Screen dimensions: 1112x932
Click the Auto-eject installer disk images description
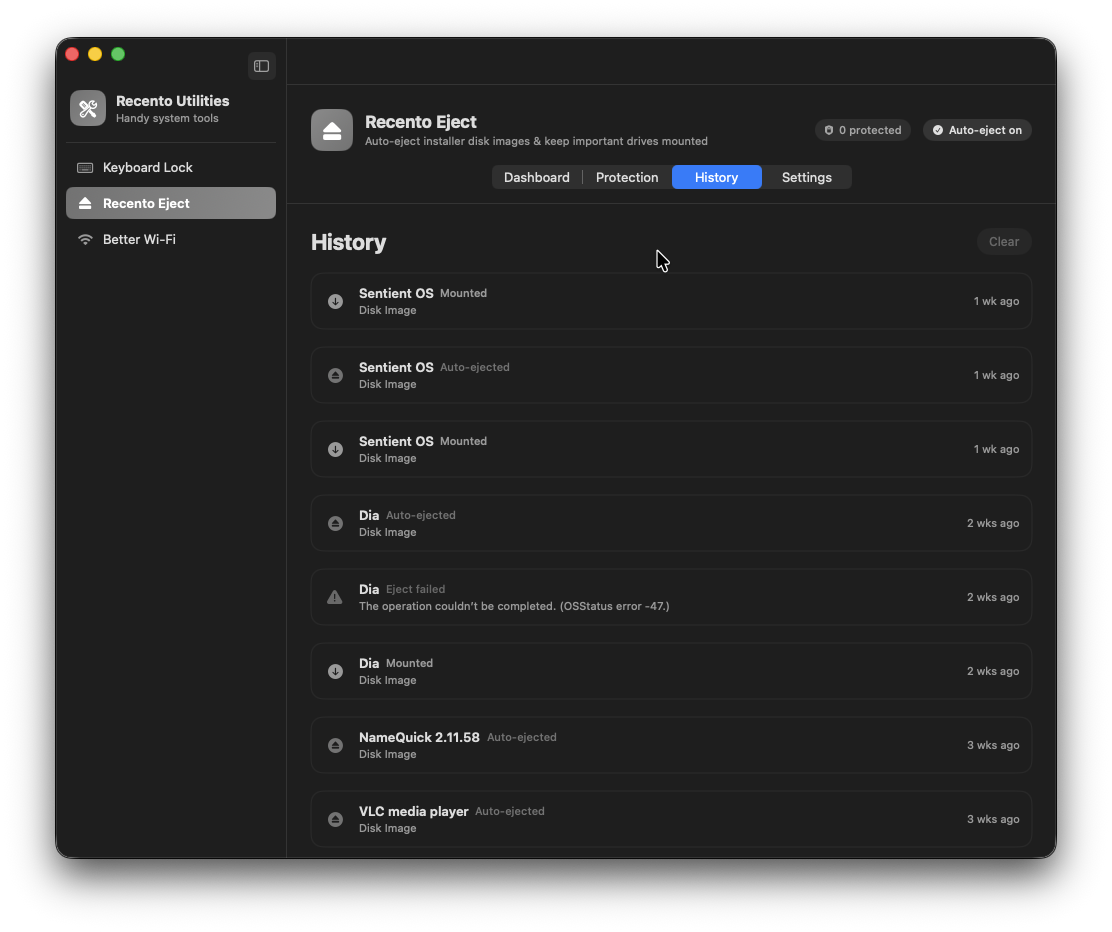pos(536,141)
